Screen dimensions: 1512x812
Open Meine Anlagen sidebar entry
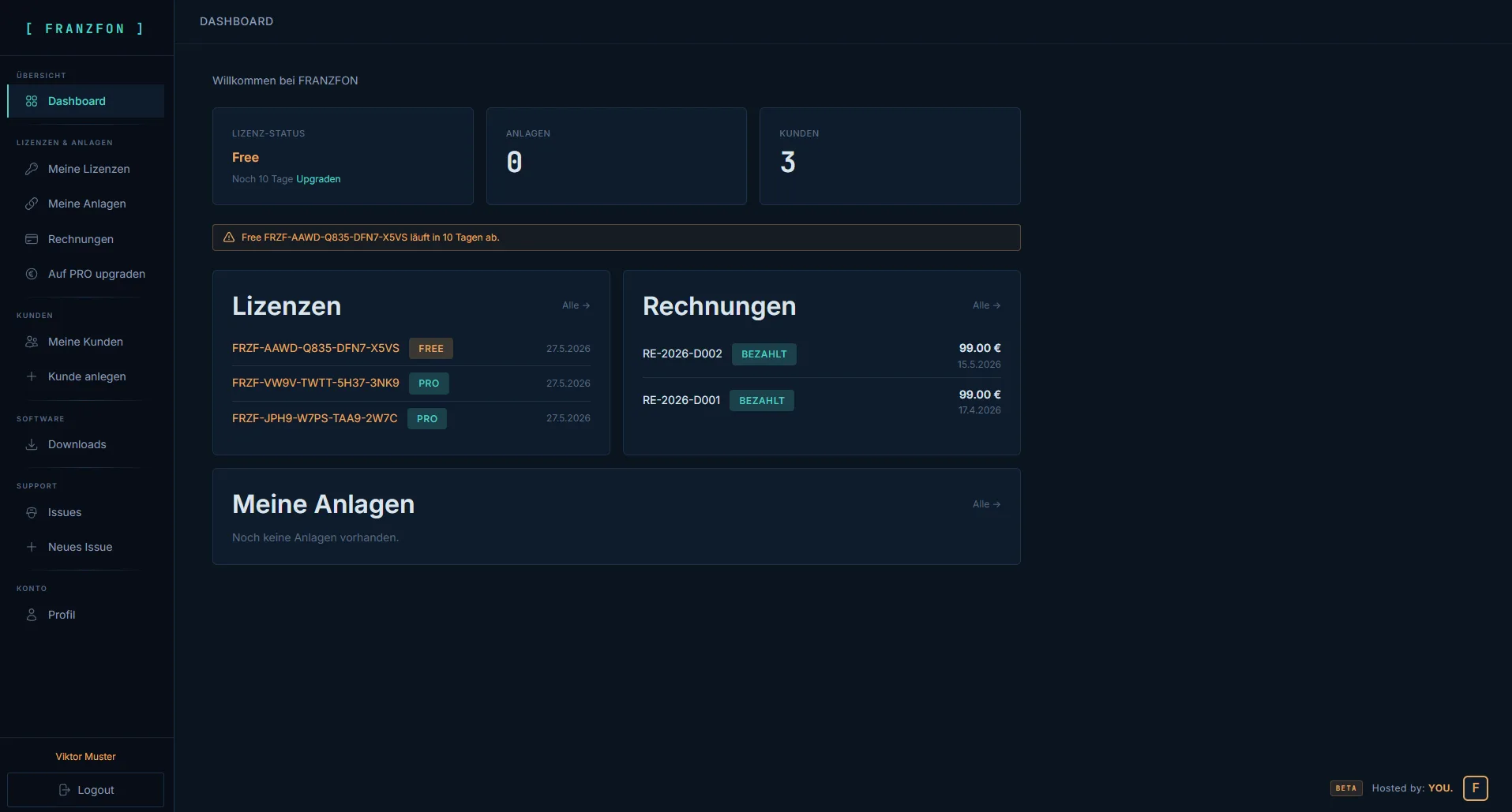pyautogui.click(x=86, y=204)
